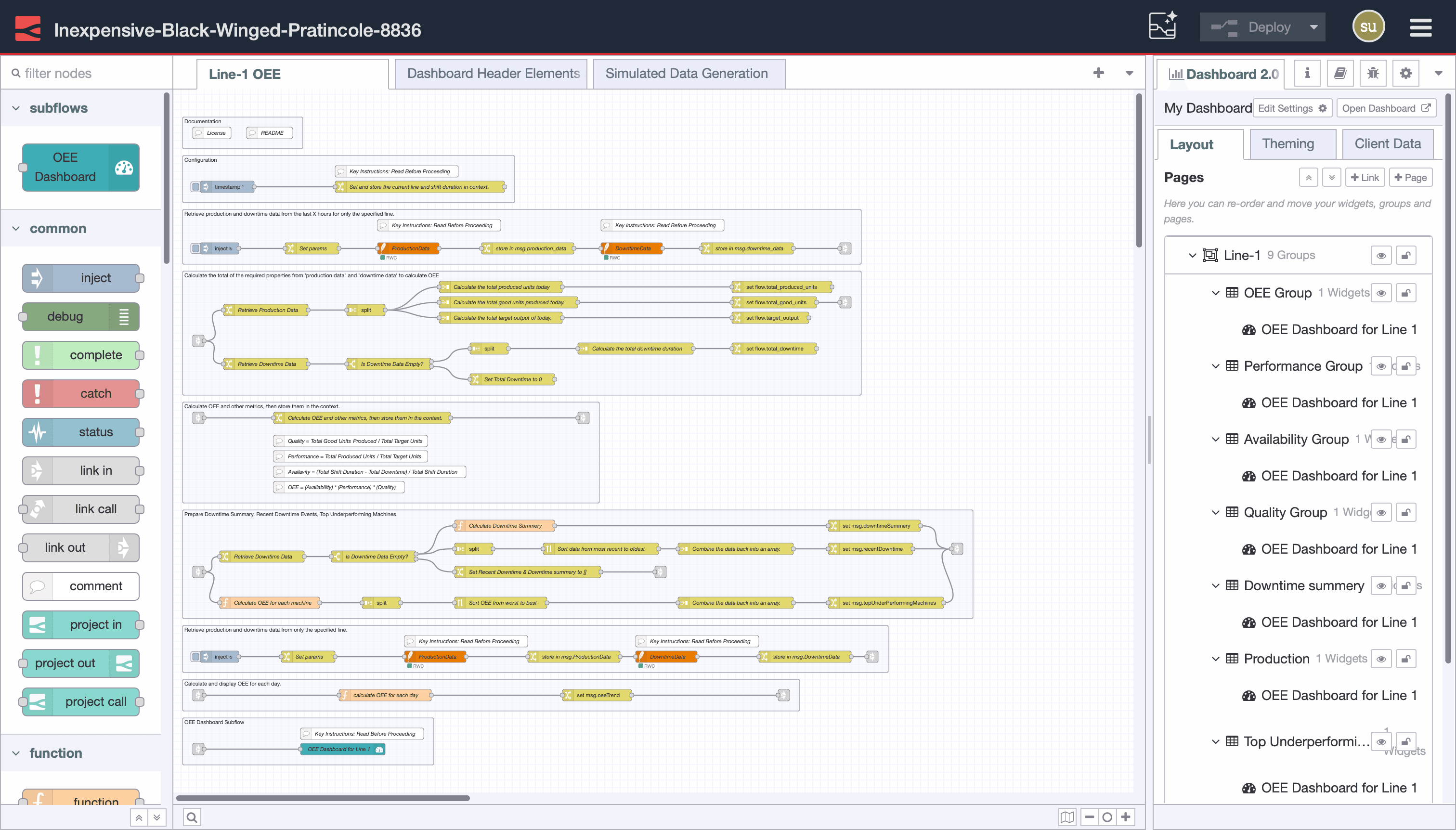This screenshot has width=1456, height=830.
Task: Click the zoom-in icon in workspace corner
Action: click(1126, 817)
